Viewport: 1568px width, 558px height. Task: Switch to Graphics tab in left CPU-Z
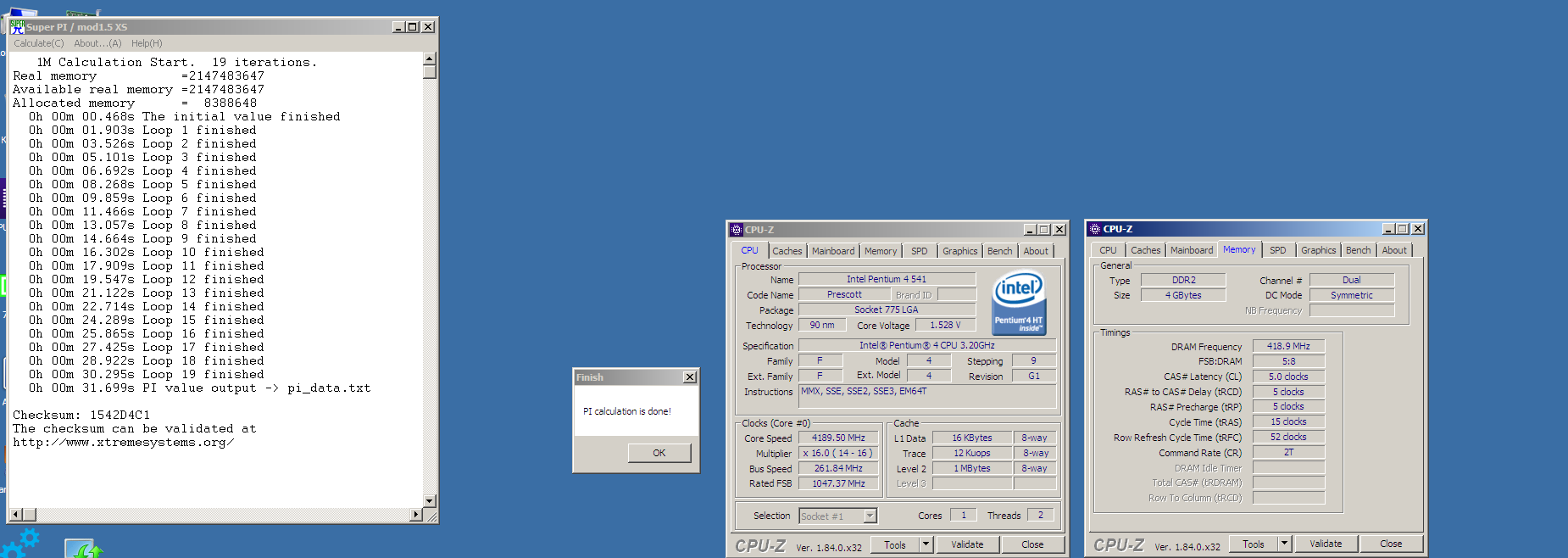point(960,251)
